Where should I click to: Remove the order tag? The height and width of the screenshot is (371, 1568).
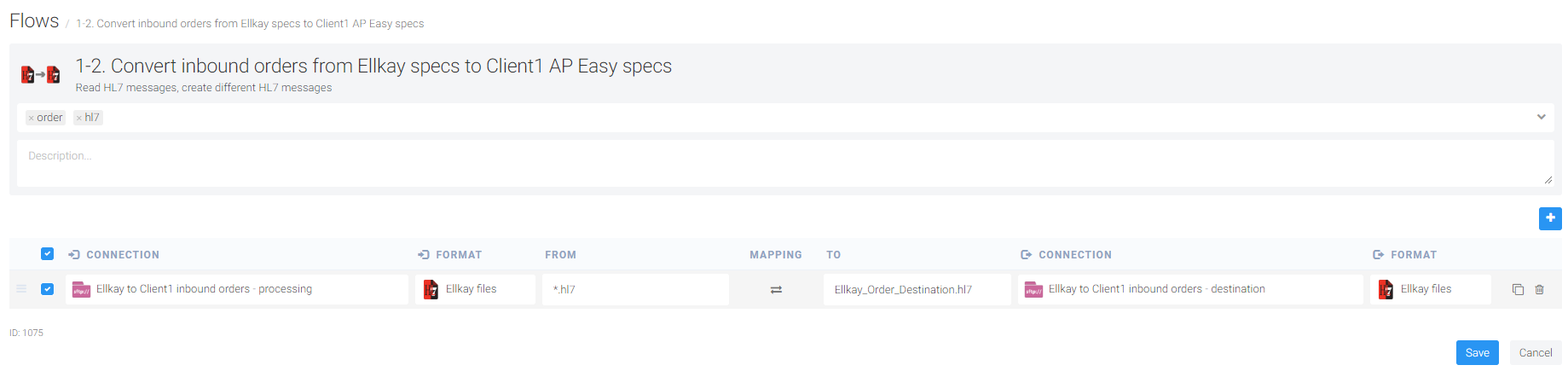click(32, 119)
